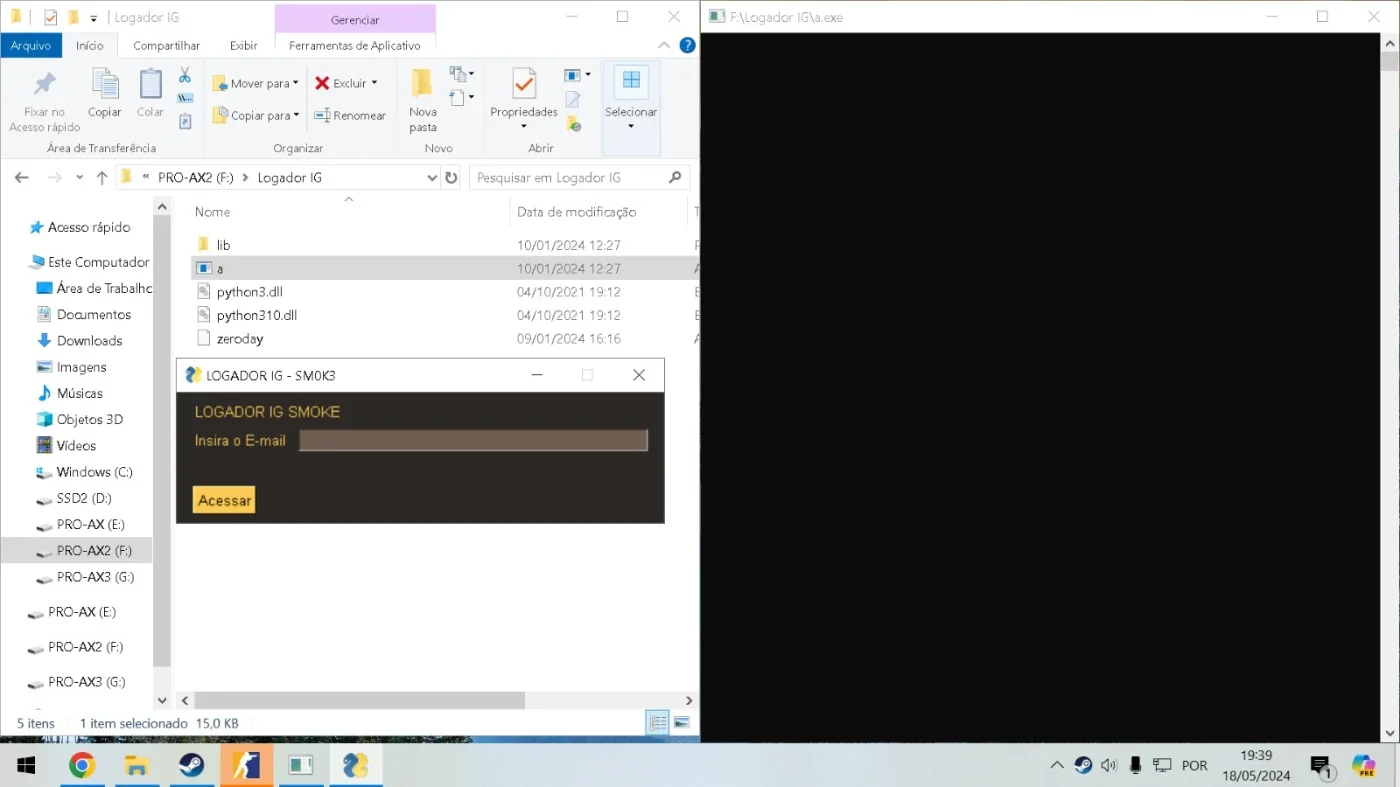This screenshot has height=787, width=1400.
Task: Click the horizontal scrollbar in file list
Action: [x=360, y=701]
